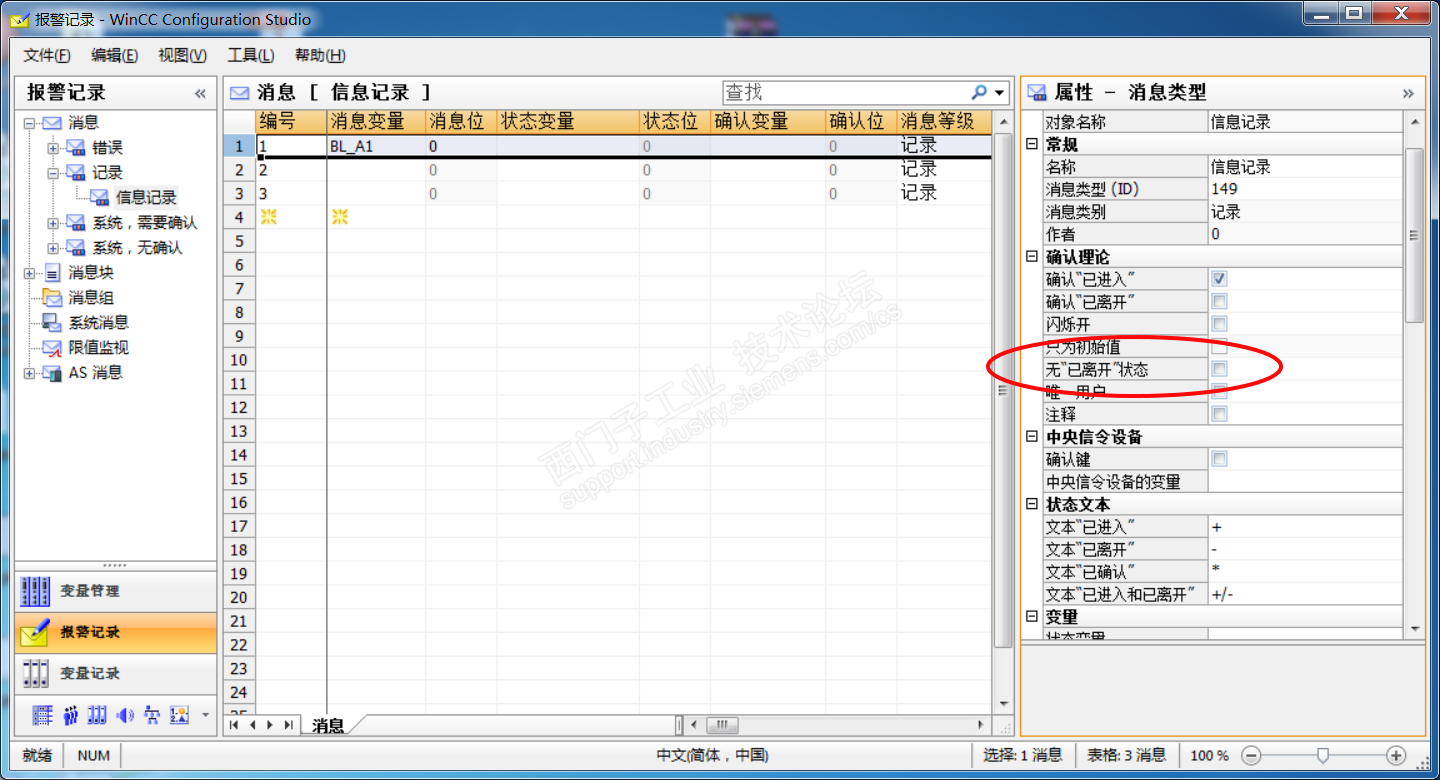This screenshot has height=780, width=1440.
Task: Enable the 注释 checkbox
Action: [1219, 414]
